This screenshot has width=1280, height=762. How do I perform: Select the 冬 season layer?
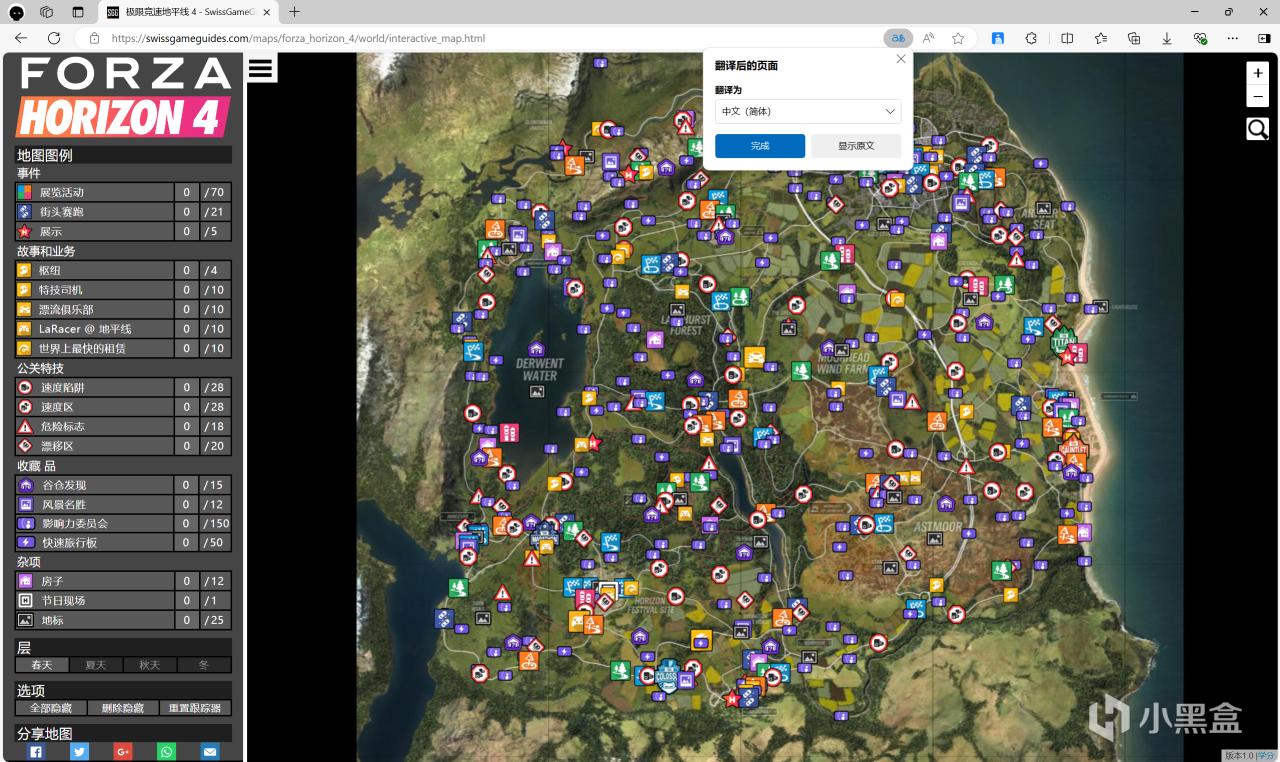(x=204, y=665)
